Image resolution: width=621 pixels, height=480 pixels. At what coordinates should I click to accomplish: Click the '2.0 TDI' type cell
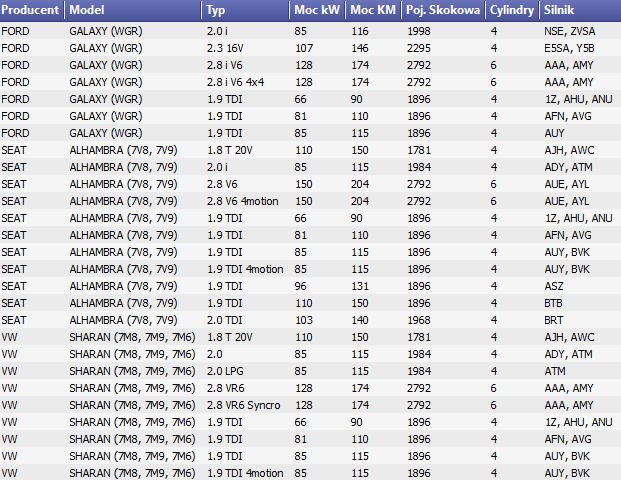click(225, 320)
